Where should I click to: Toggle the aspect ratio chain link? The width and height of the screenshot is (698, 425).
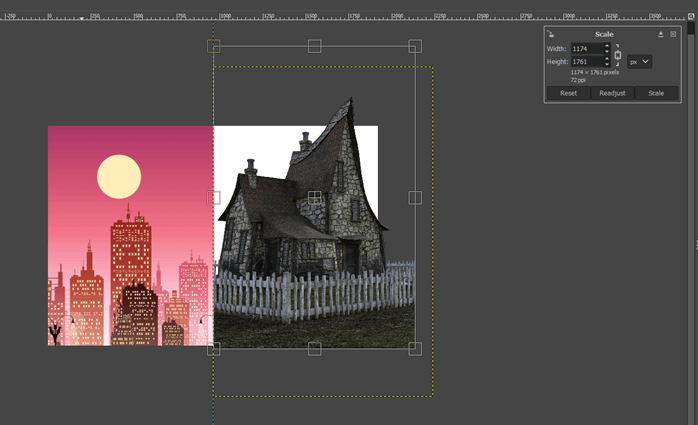618,55
